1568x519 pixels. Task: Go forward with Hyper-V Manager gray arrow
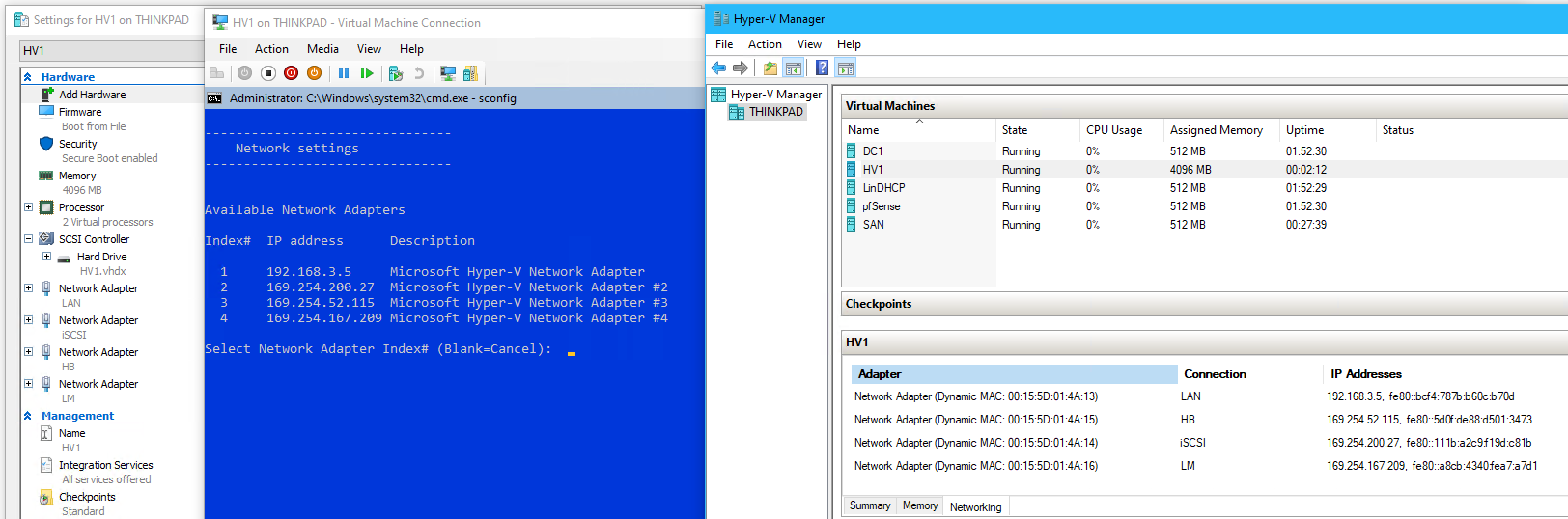tap(741, 68)
